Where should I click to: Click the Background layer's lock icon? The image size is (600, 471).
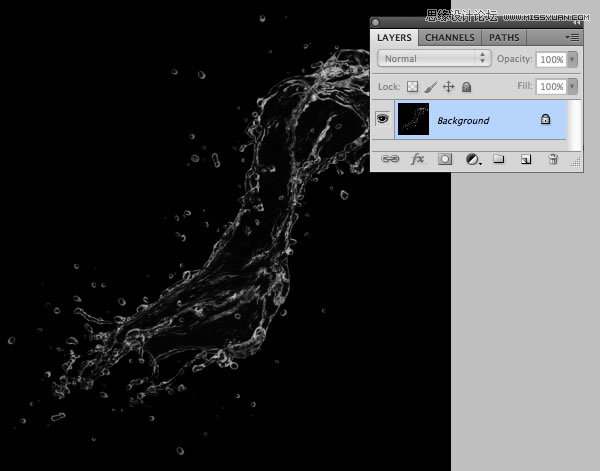(545, 120)
